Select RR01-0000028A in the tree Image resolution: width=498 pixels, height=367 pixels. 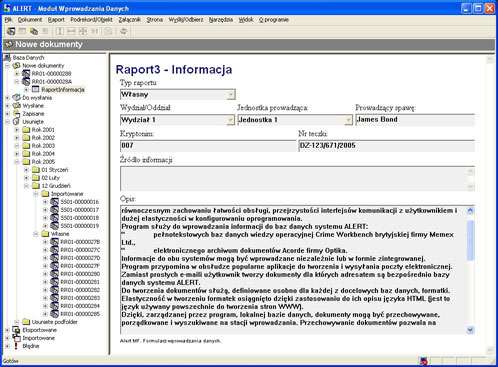pyautogui.click(x=52, y=82)
